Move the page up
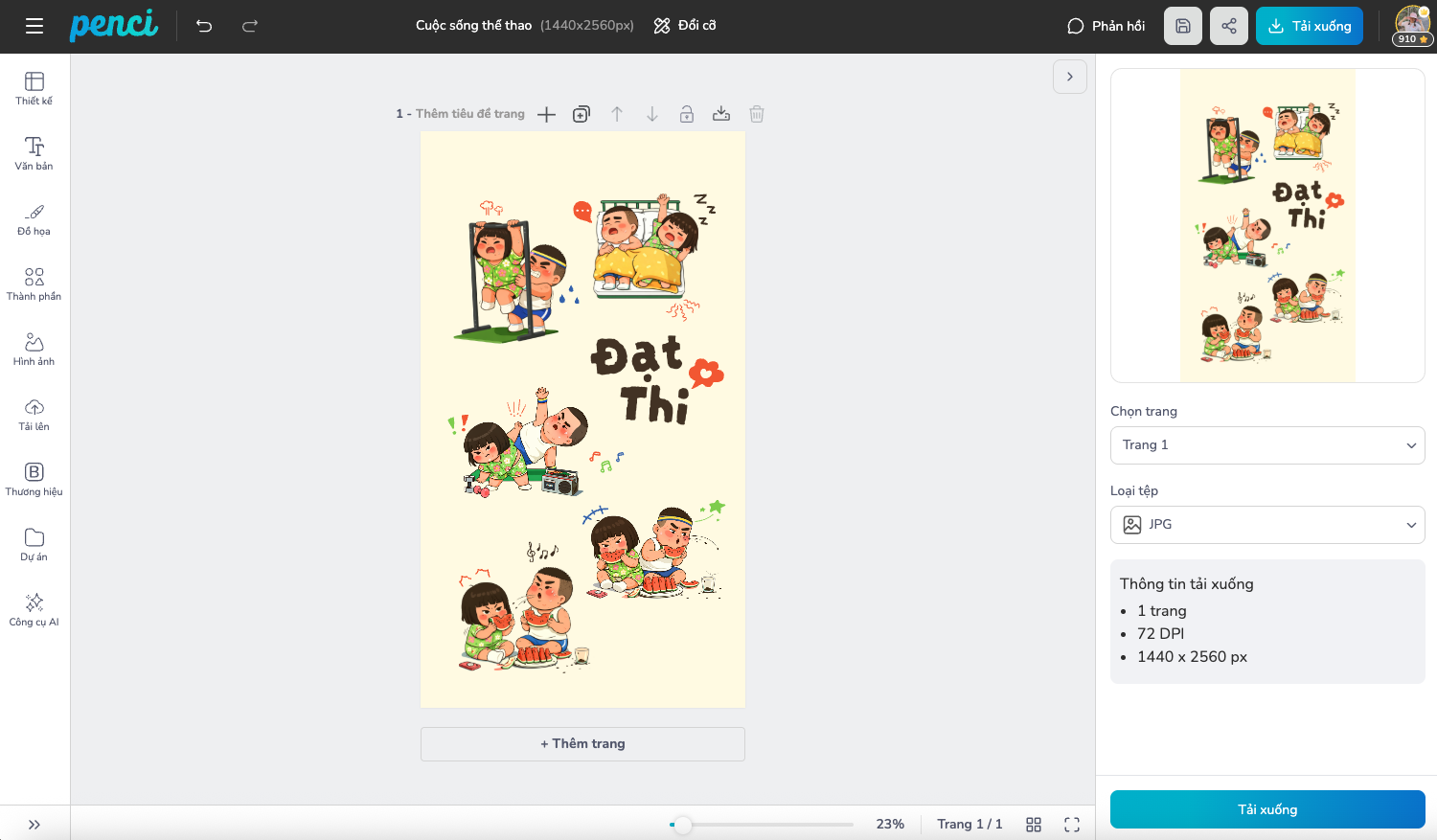Screen dimensions: 1437x840 click(x=617, y=114)
